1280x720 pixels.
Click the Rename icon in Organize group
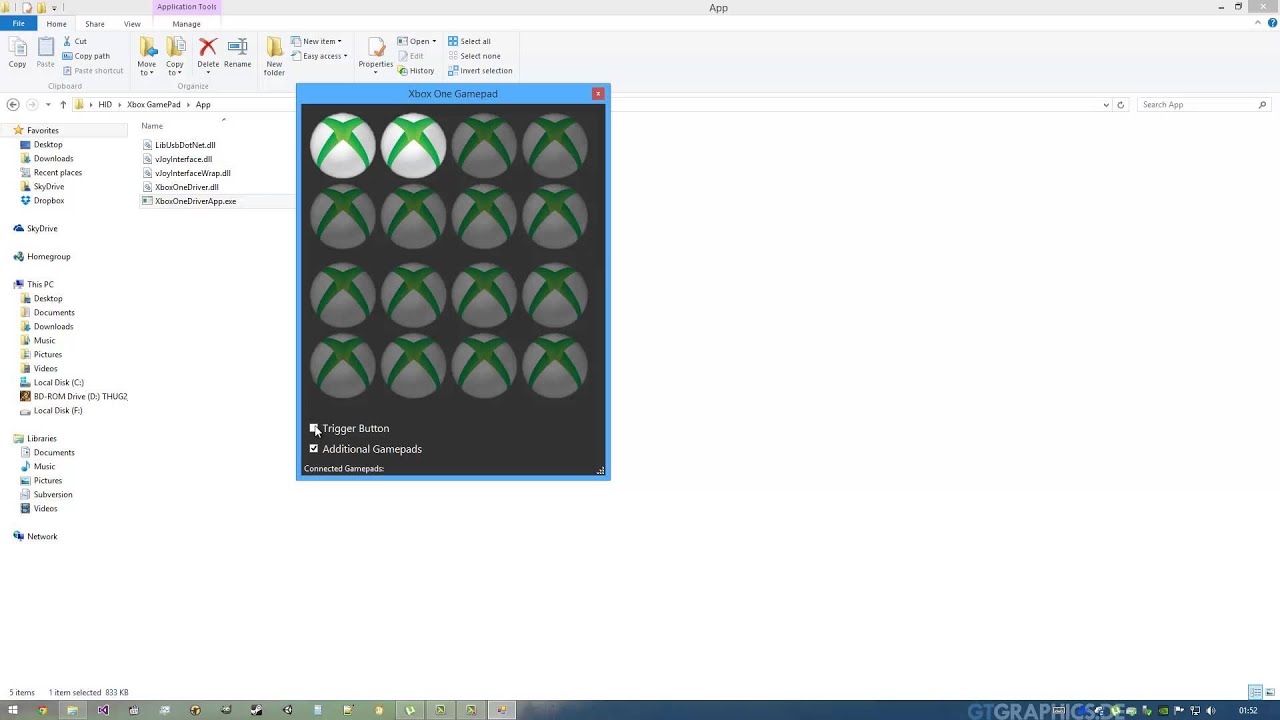click(238, 47)
